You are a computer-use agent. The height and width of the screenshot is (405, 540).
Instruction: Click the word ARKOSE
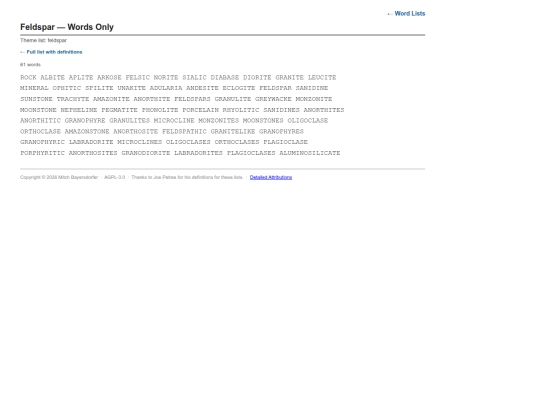109,77
